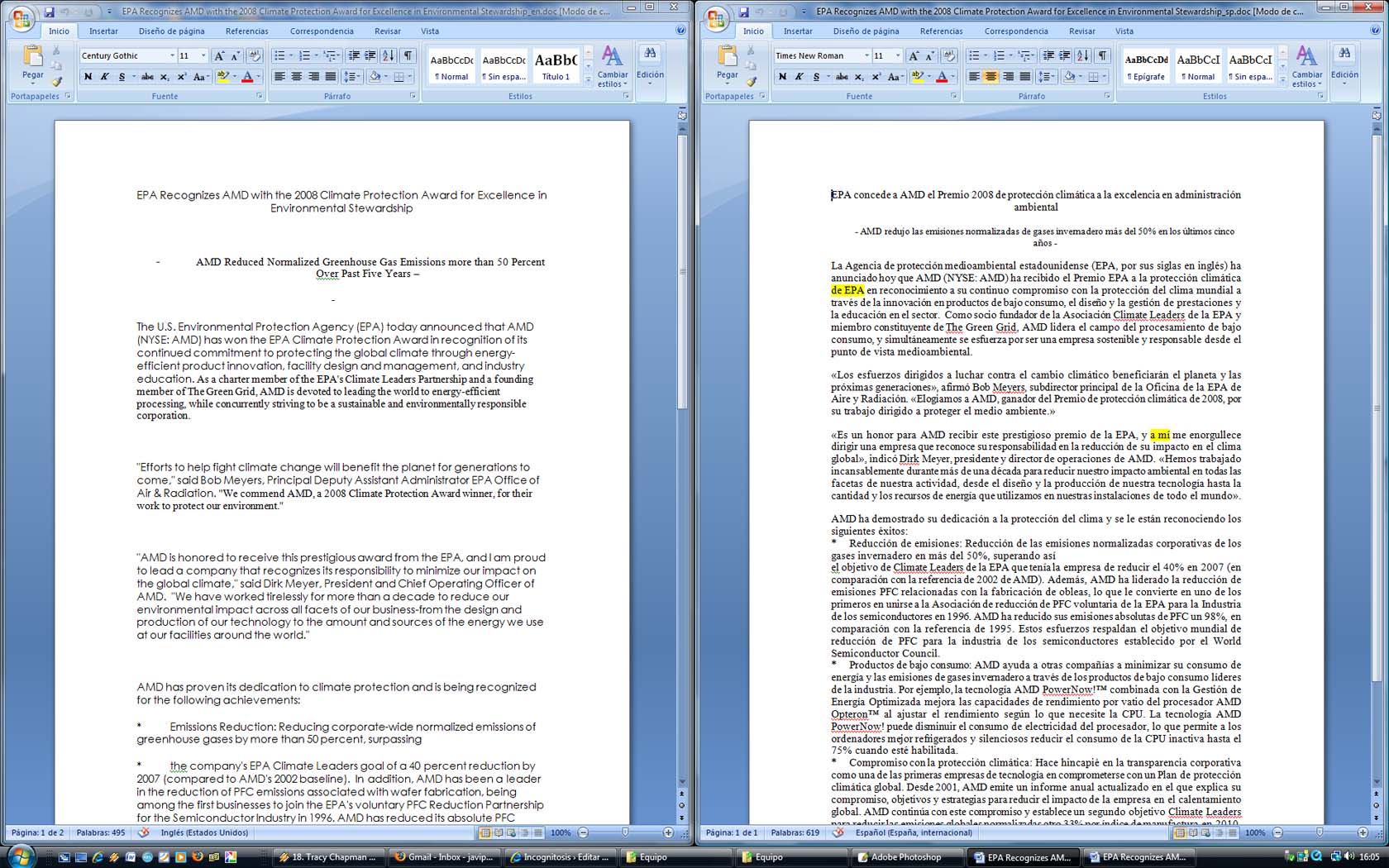Apply Sin espaciado style in left window
The image size is (1389, 868).
tap(504, 66)
